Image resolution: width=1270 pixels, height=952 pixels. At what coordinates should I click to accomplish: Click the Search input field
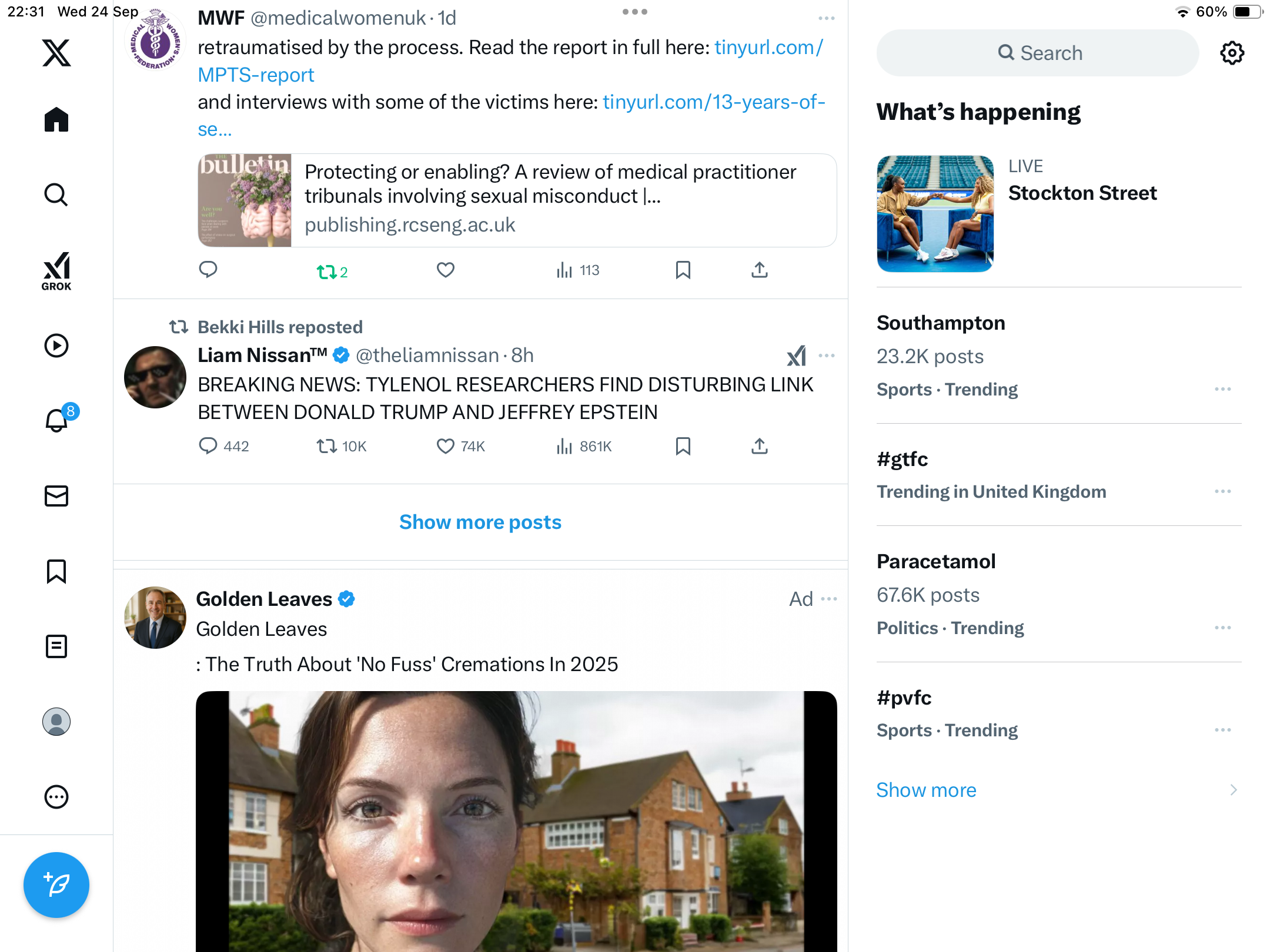(1038, 53)
